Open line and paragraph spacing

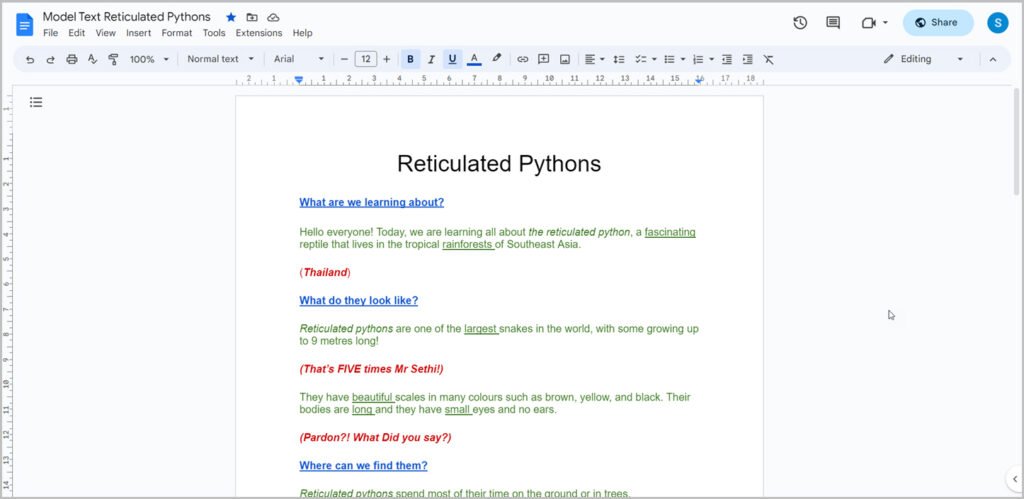click(x=619, y=59)
